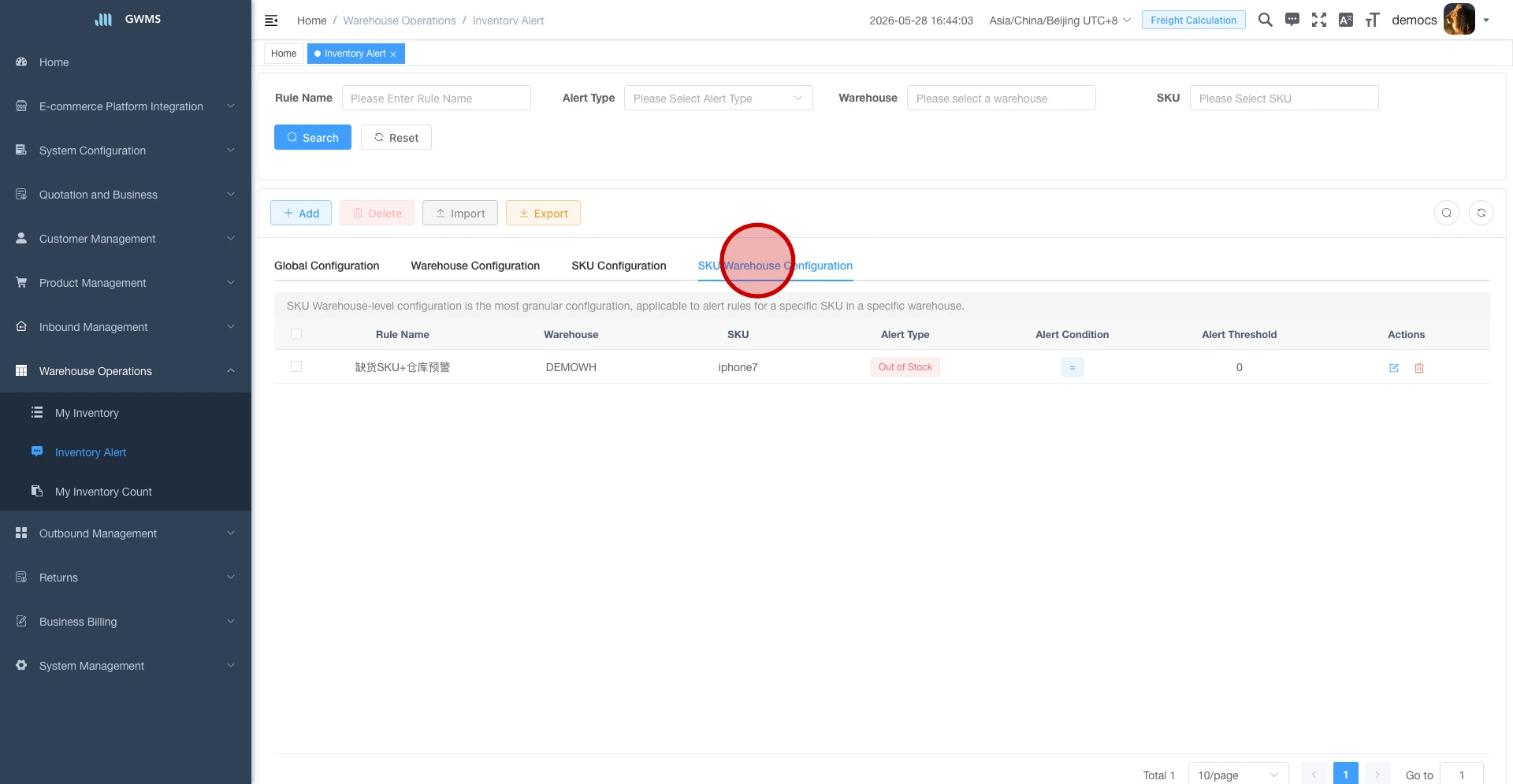Click the Reset button
The image size is (1513, 784).
pos(396,137)
